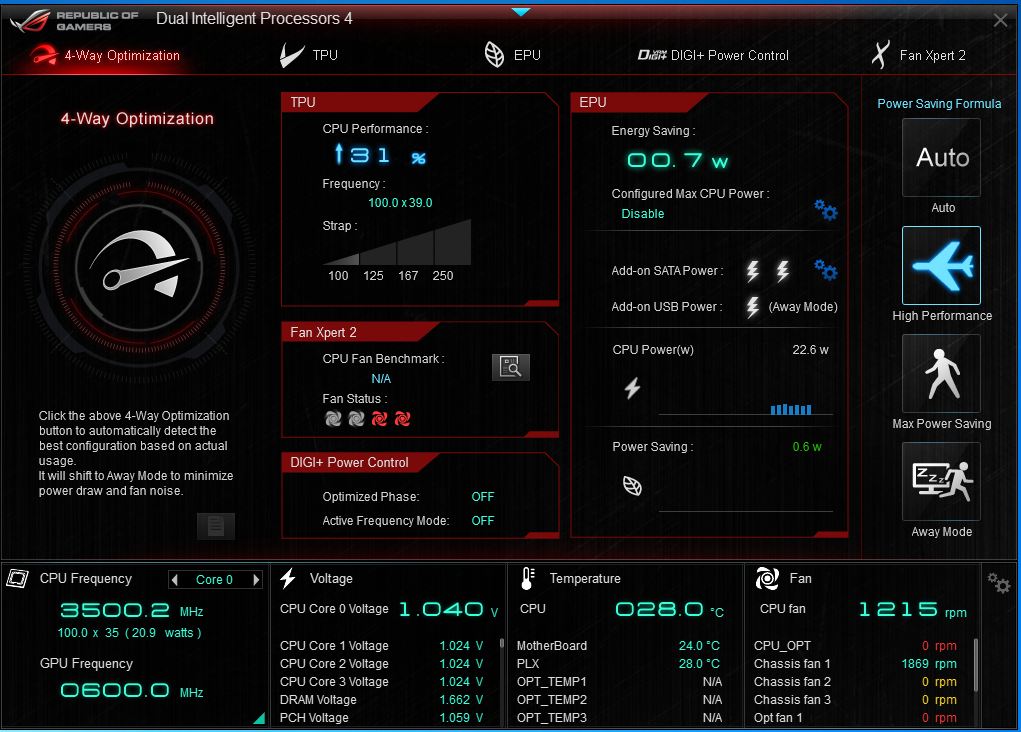Toggle Add-on USB Power lightning bolt
The height and width of the screenshot is (732, 1021).
tap(753, 307)
